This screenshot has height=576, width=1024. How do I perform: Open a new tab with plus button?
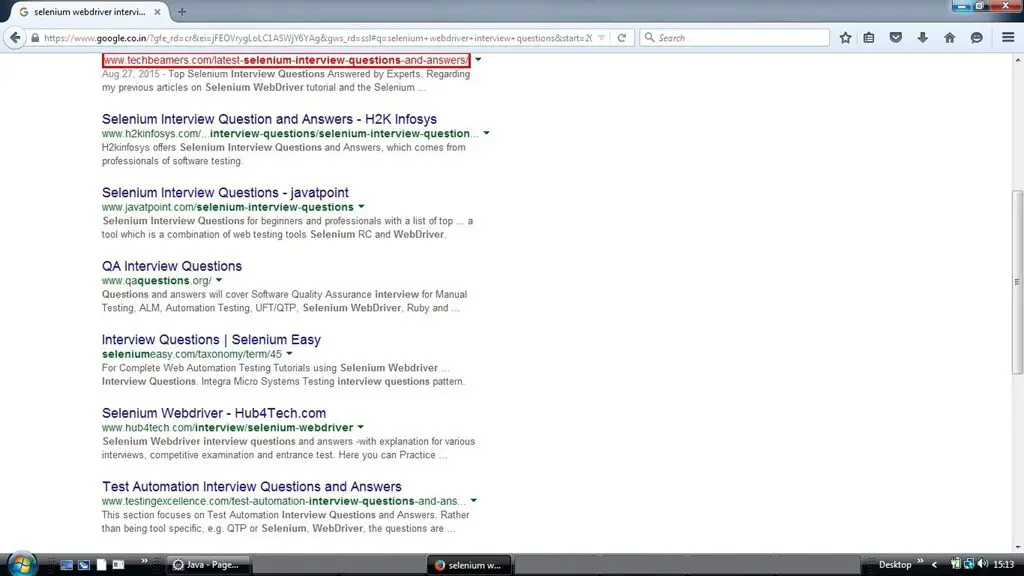coord(182,11)
